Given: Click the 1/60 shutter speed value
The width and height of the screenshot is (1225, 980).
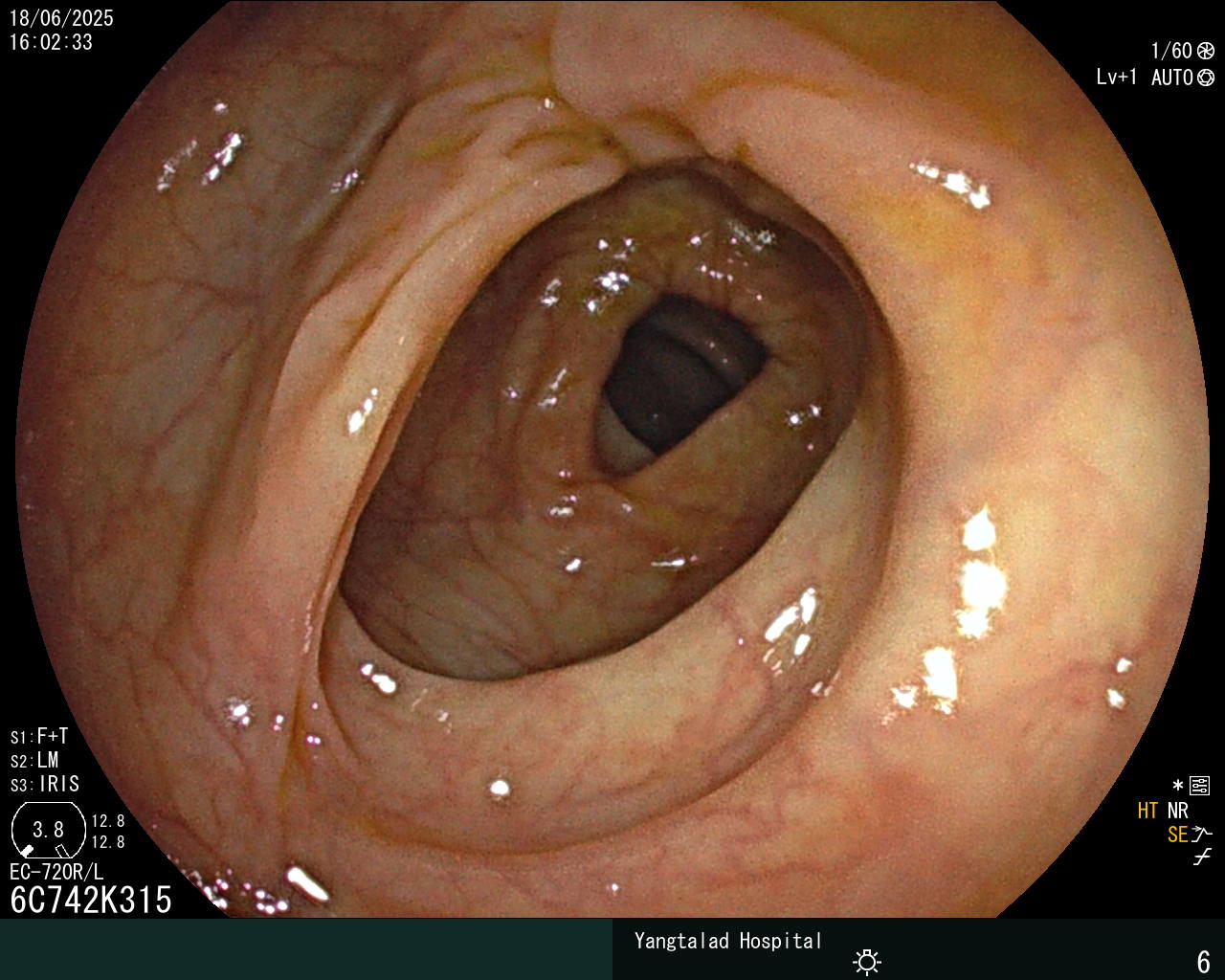Looking at the screenshot, I should pyautogui.click(x=1171, y=51).
